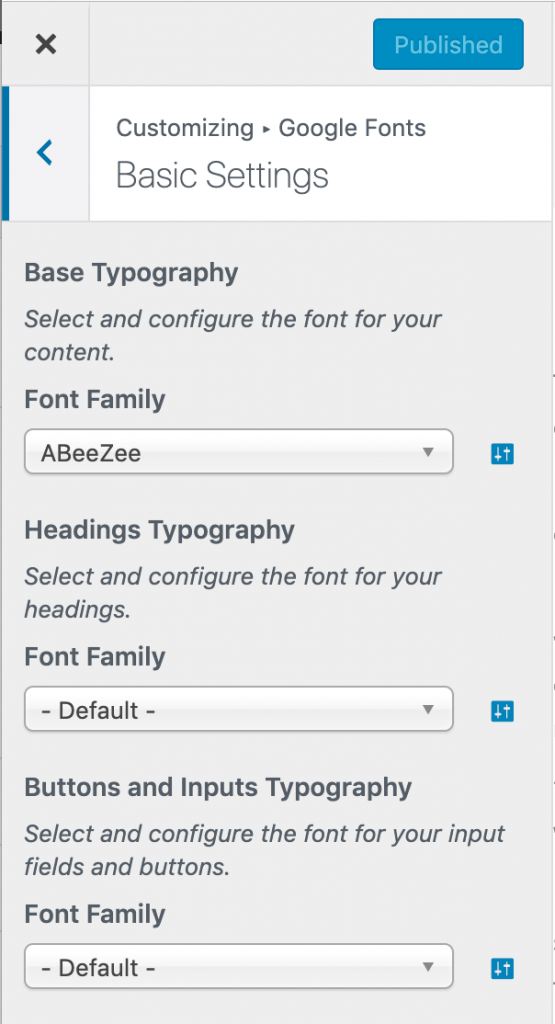Toggle advanced settings icon for Headings Typography
555x1024 pixels.
(502, 711)
